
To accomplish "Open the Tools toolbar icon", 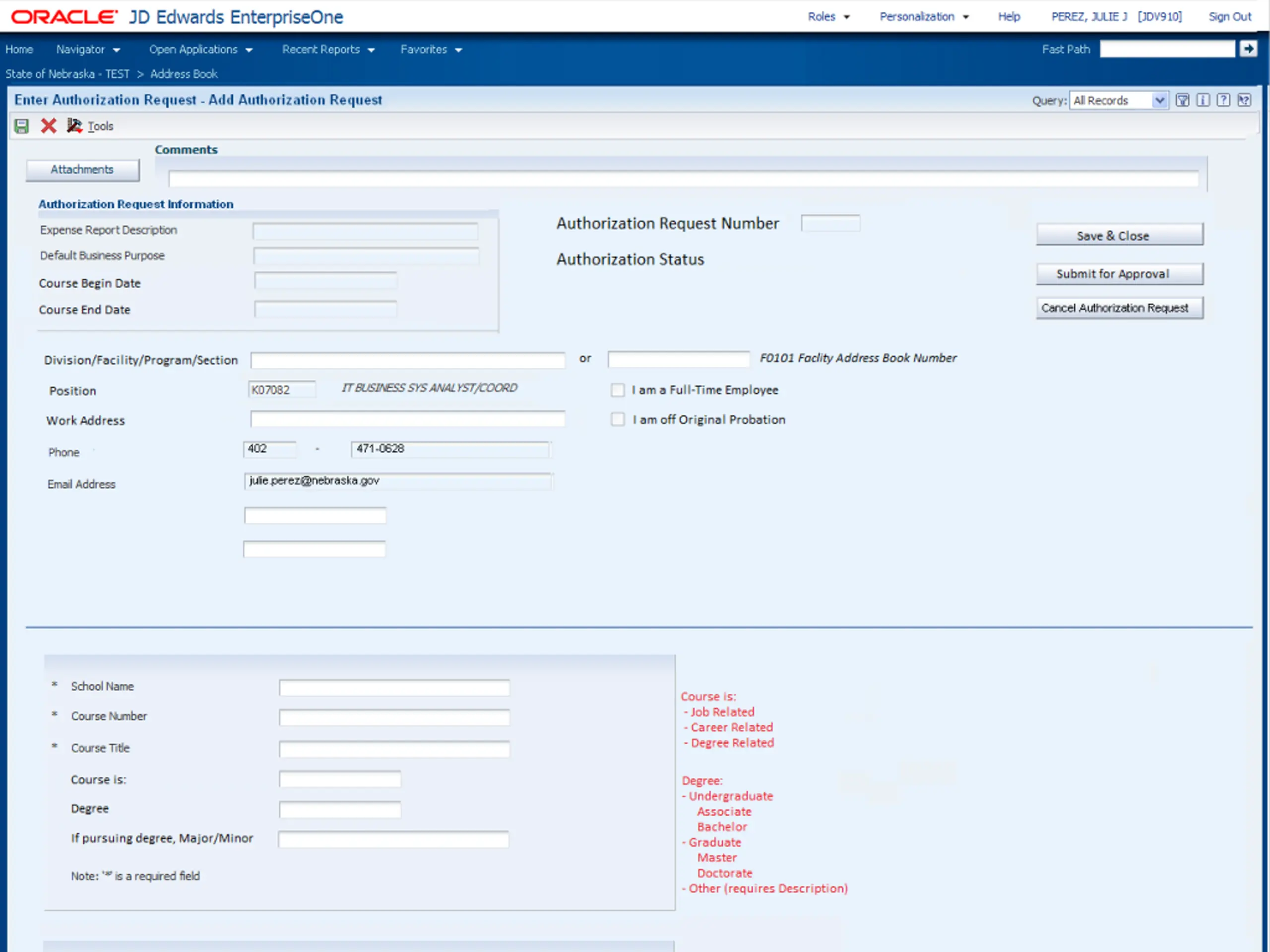I will tap(74, 125).
